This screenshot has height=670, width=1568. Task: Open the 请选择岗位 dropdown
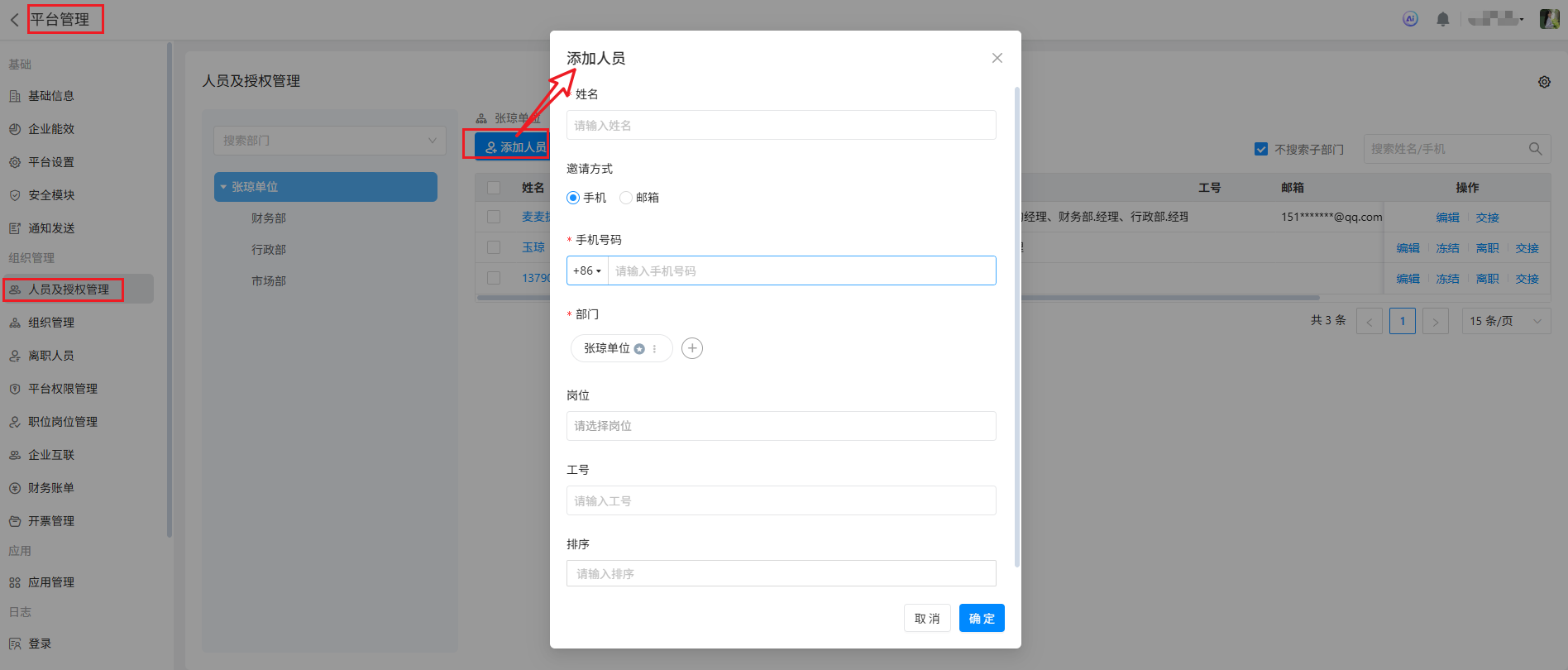click(782, 426)
